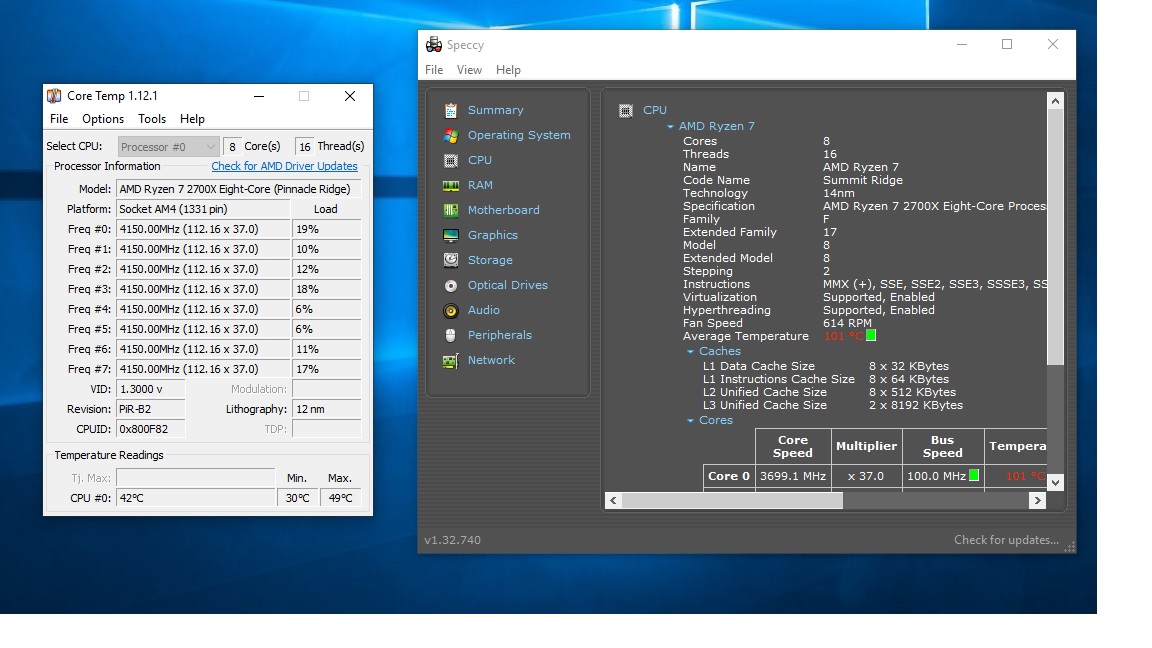1152x648 pixels.
Task: Collapse the Cores section arrow
Action: point(690,421)
